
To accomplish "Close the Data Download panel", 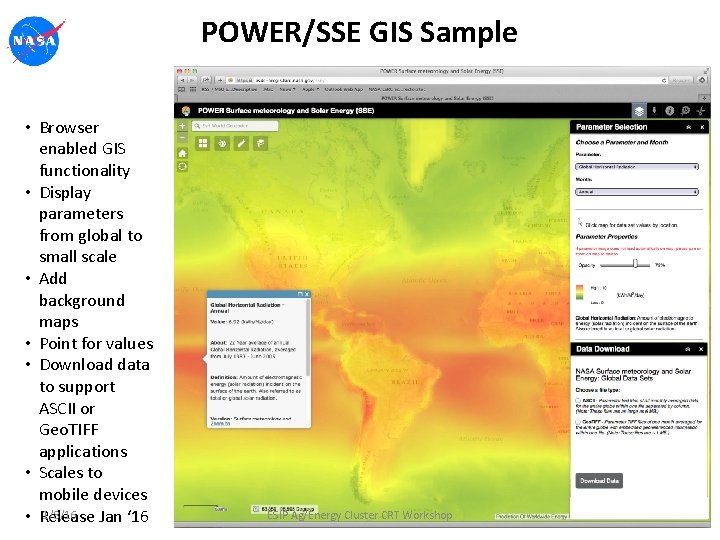I will (701, 349).
